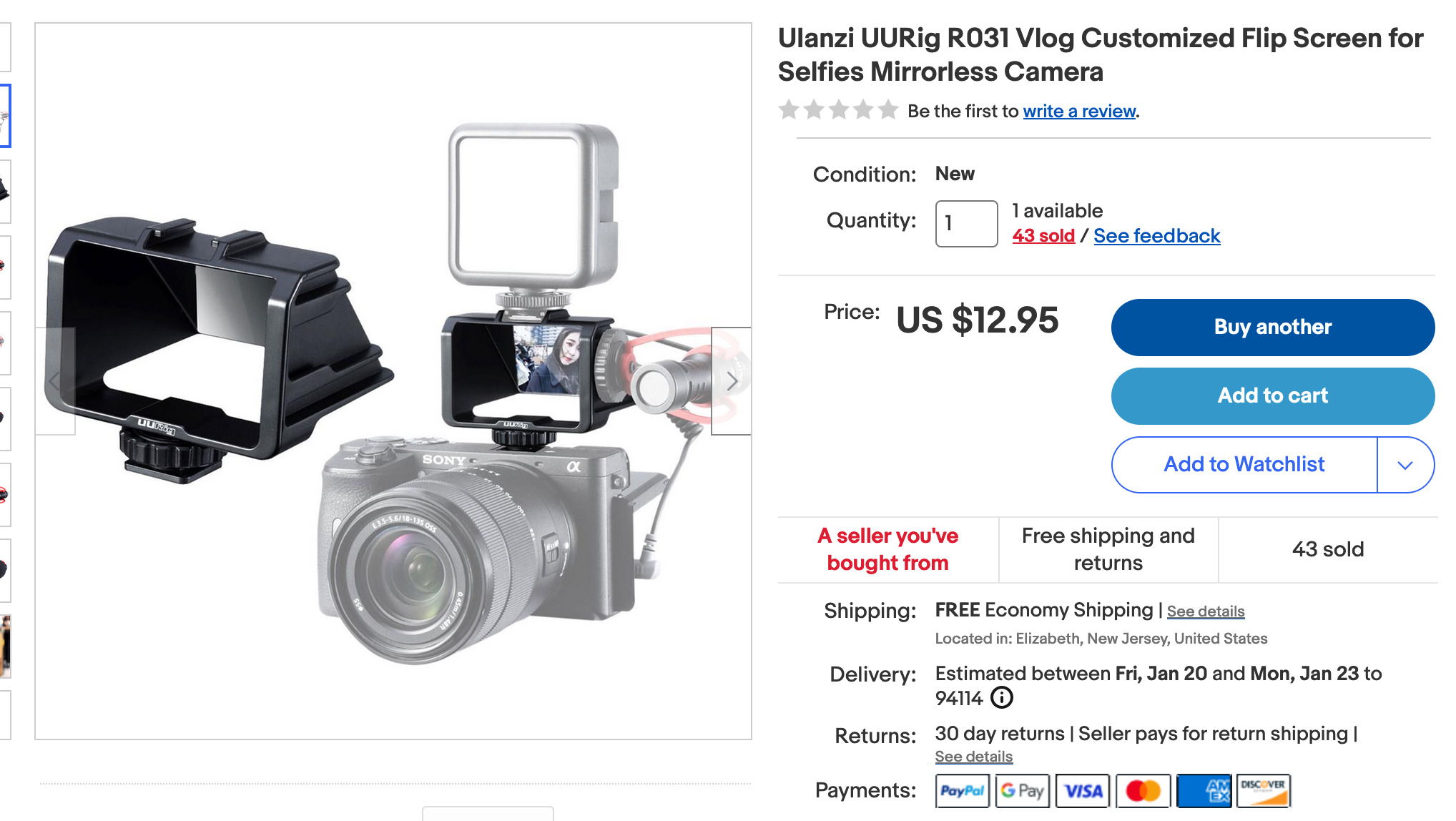Expand the Add to Watchlist dropdown arrow
1456x821 pixels.
1405,465
